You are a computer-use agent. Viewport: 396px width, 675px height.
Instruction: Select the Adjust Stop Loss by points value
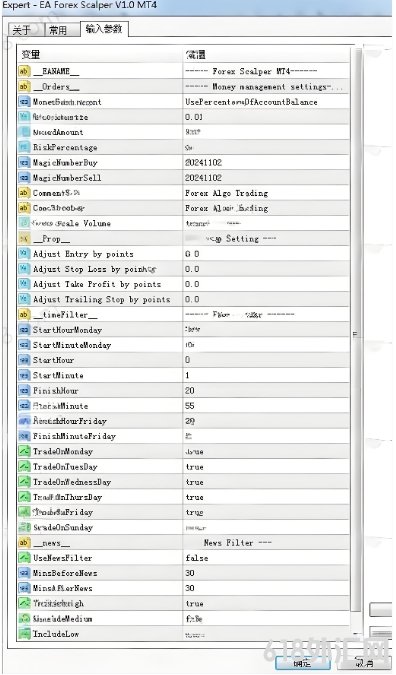click(x=192, y=269)
